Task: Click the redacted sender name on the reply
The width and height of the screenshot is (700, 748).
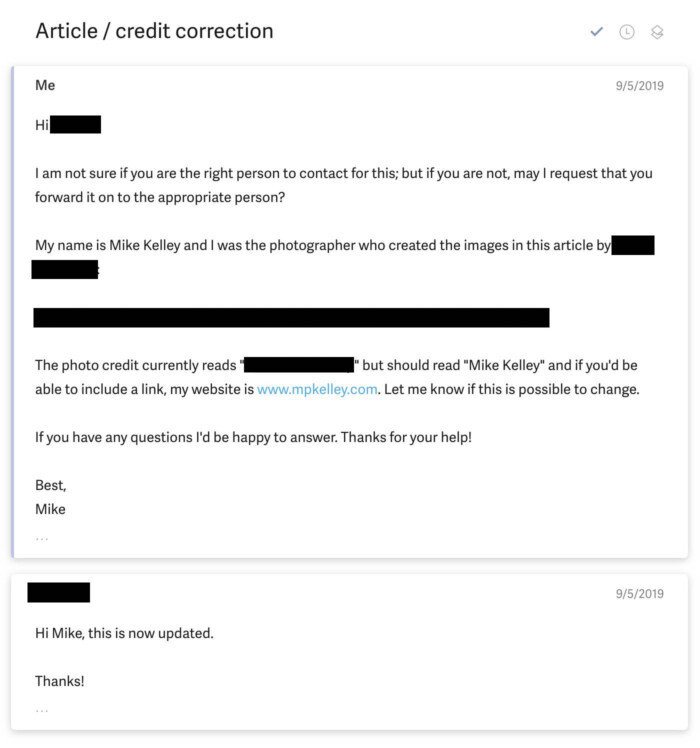Action: point(58,592)
